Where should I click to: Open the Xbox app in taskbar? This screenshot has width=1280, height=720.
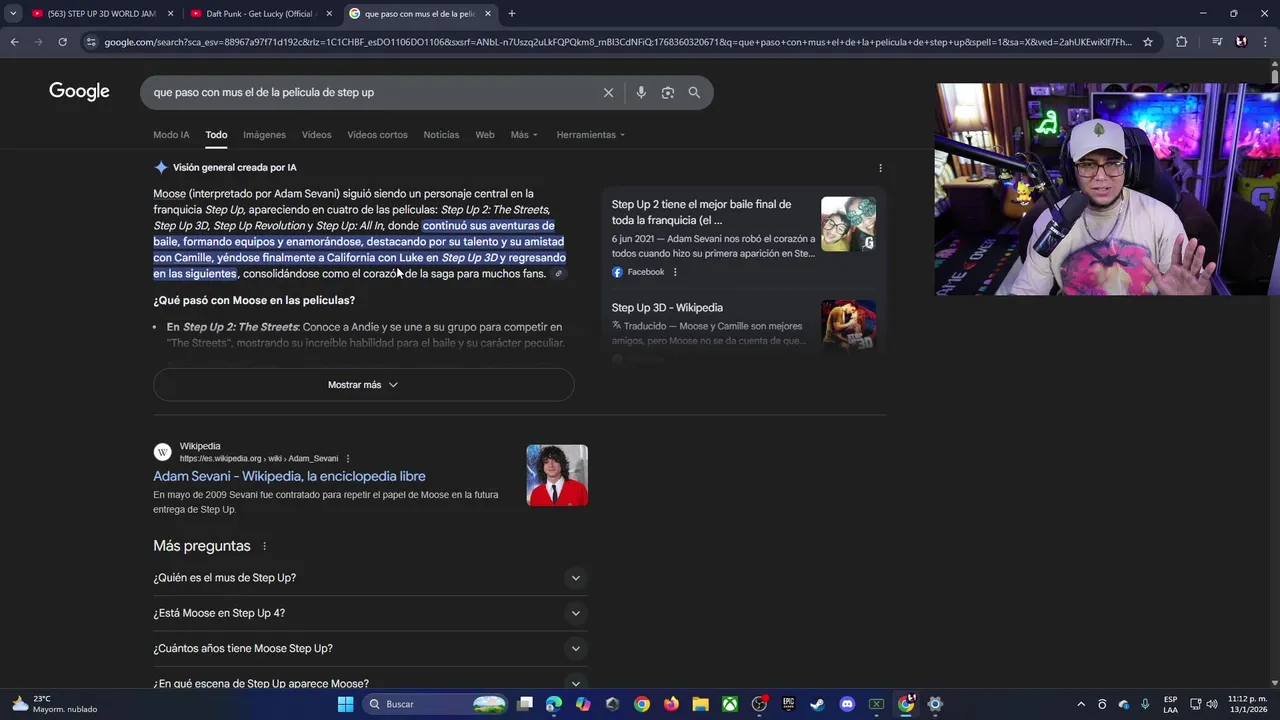tap(730, 704)
